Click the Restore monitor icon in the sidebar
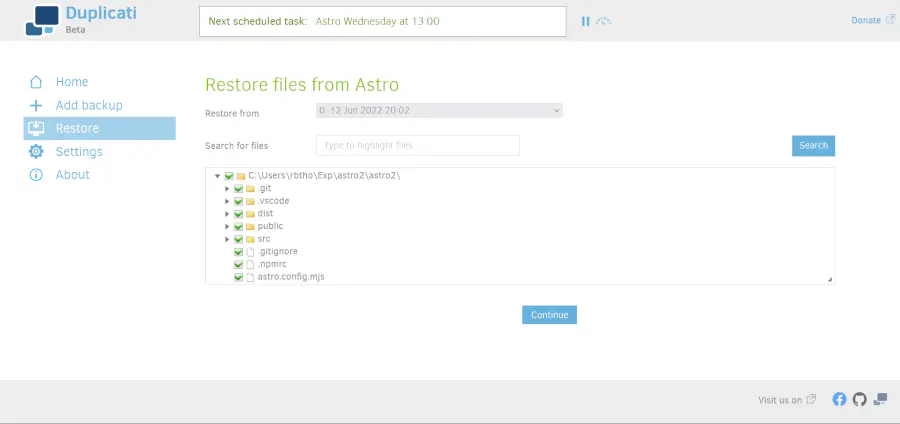The width and height of the screenshot is (900, 424). pos(36,128)
